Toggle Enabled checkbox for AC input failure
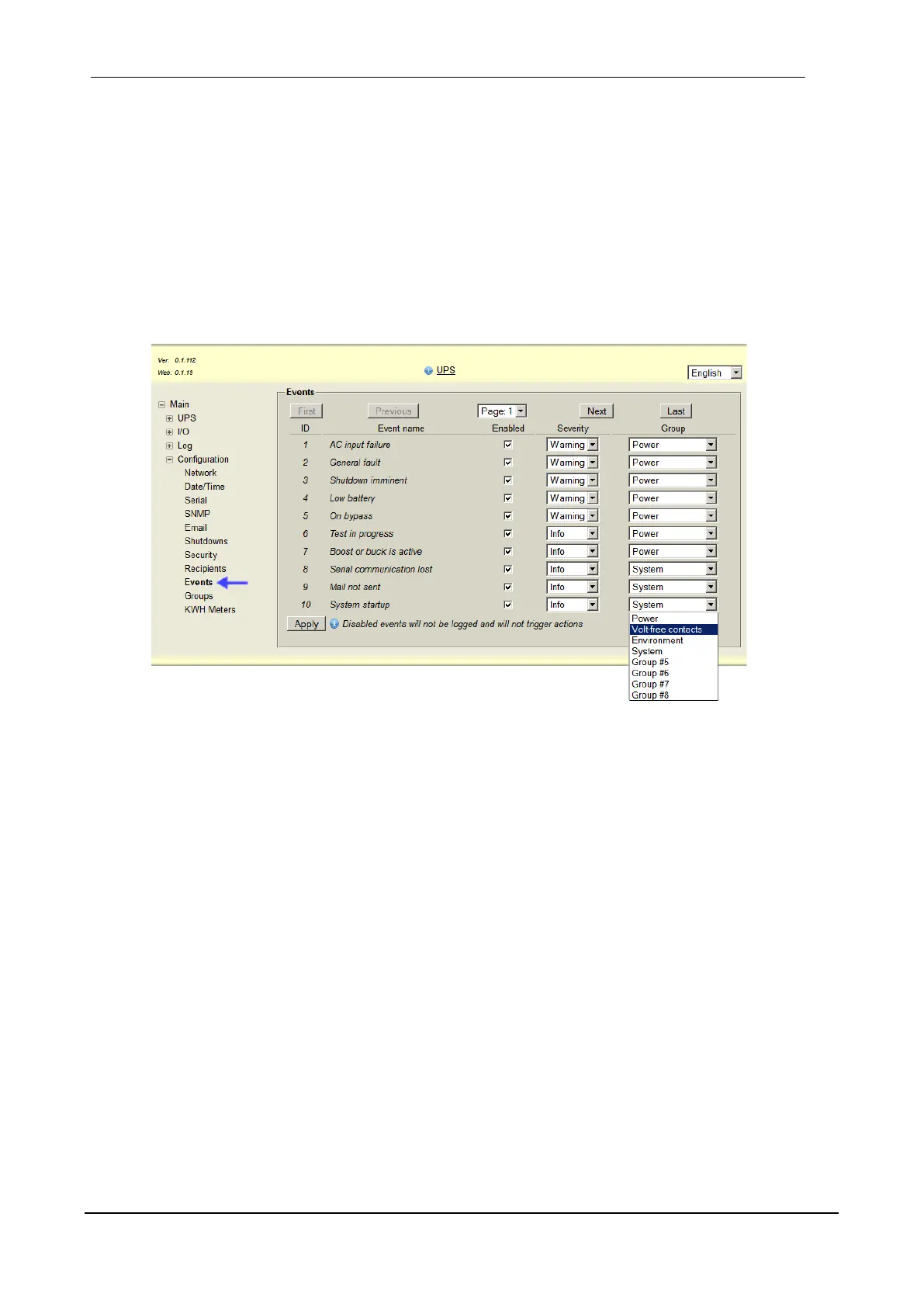 [508, 445]
